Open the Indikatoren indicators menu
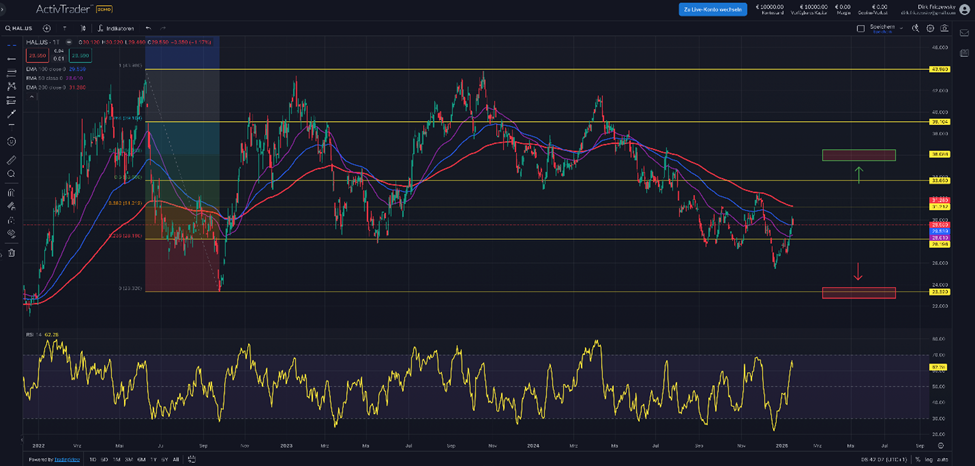This screenshot has height=466, width=975. pyautogui.click(x=116, y=28)
